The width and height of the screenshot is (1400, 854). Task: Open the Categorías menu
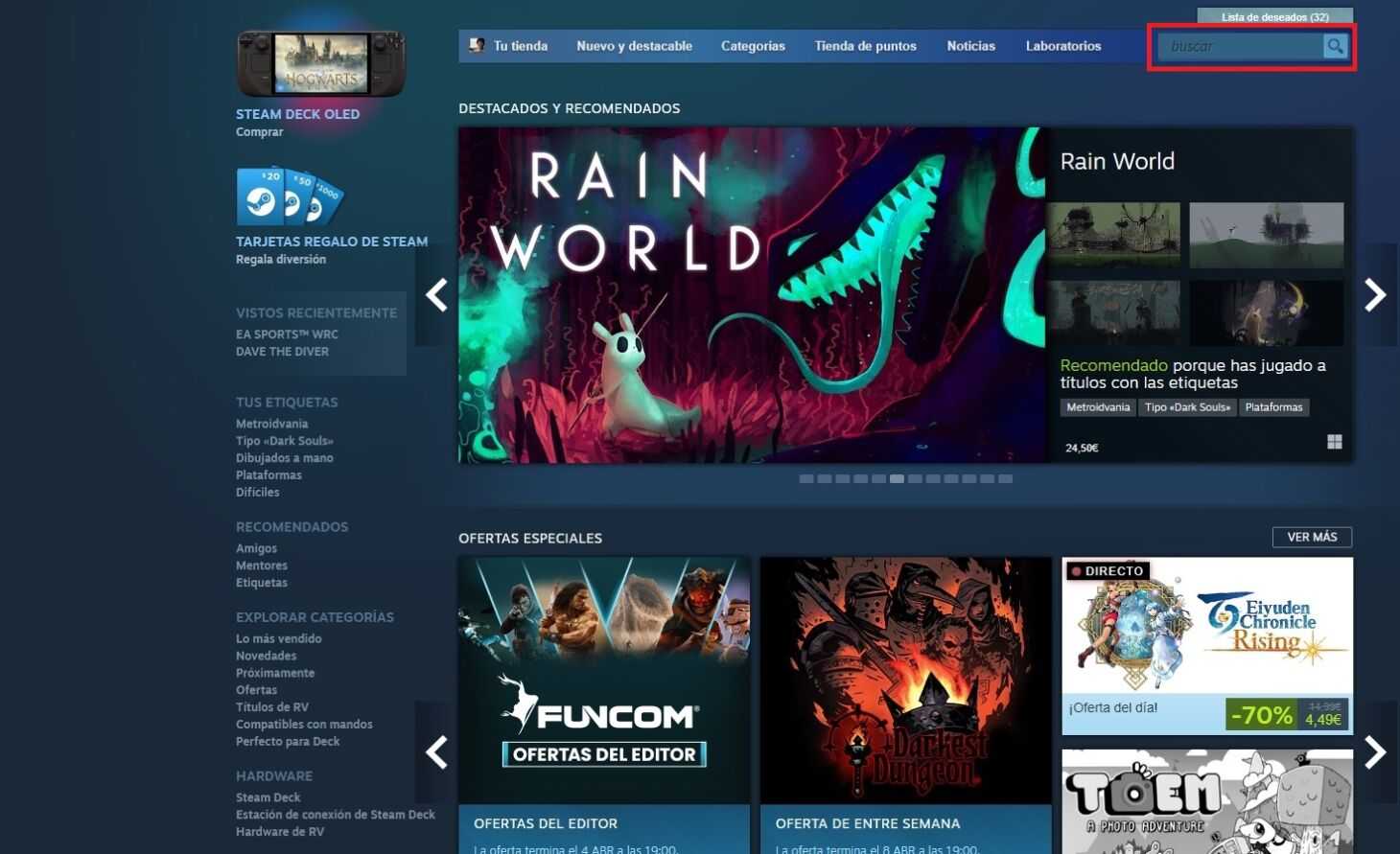click(x=753, y=46)
